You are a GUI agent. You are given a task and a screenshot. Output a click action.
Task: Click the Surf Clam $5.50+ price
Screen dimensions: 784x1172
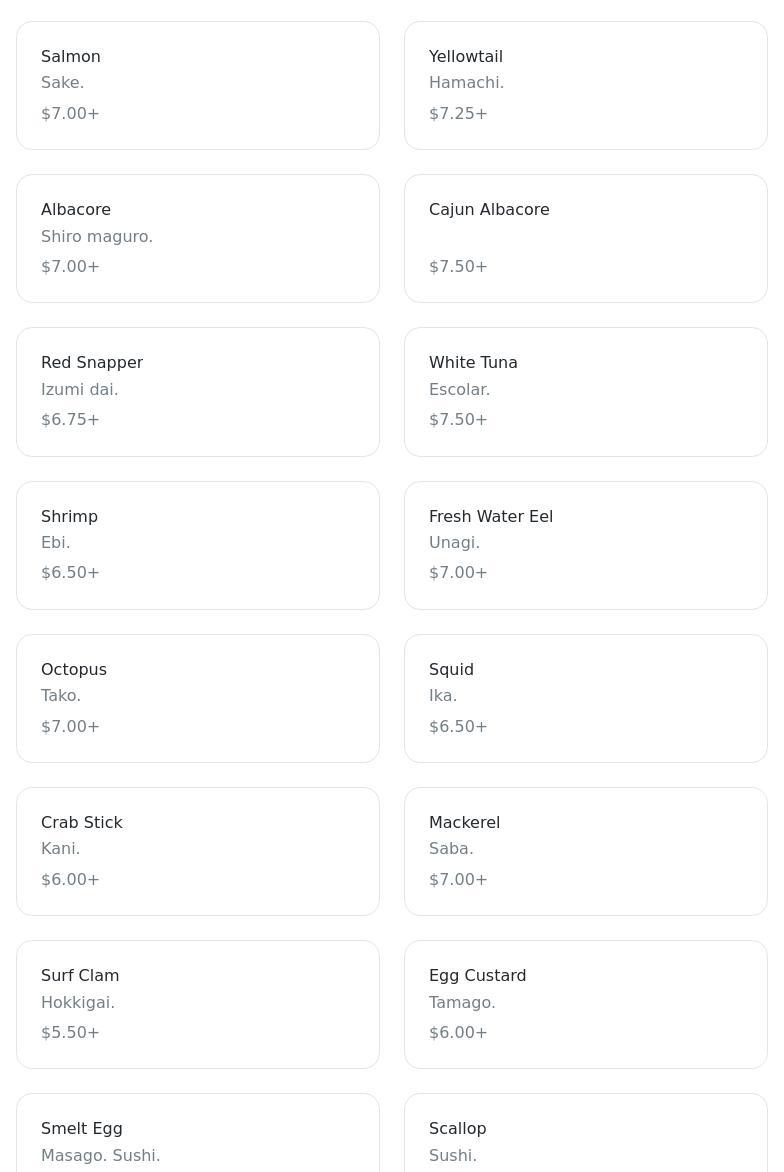pyautogui.click(x=70, y=1033)
